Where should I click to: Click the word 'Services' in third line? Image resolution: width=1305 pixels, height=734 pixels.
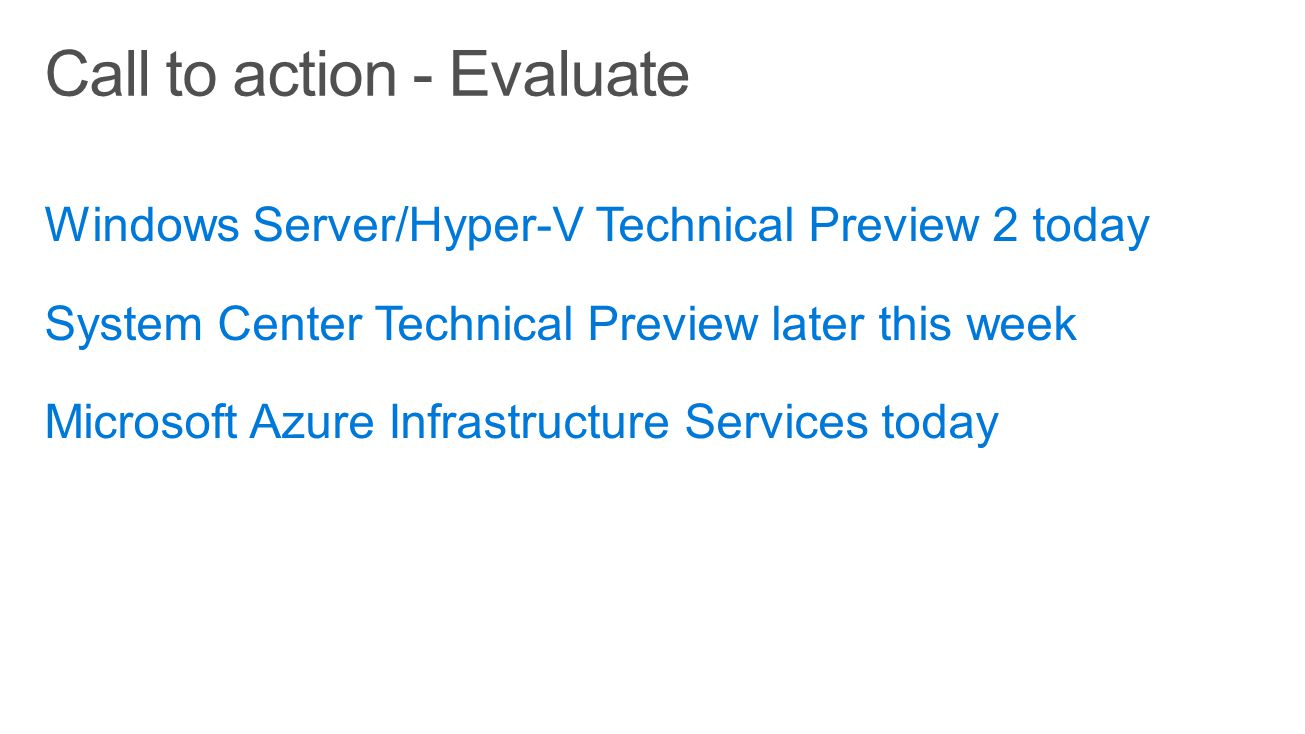pyautogui.click(x=776, y=421)
